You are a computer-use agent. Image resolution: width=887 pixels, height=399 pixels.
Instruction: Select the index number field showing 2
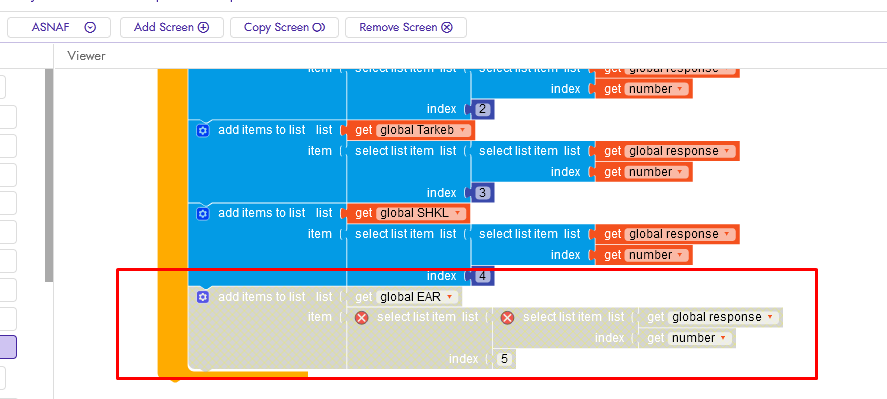tap(482, 109)
